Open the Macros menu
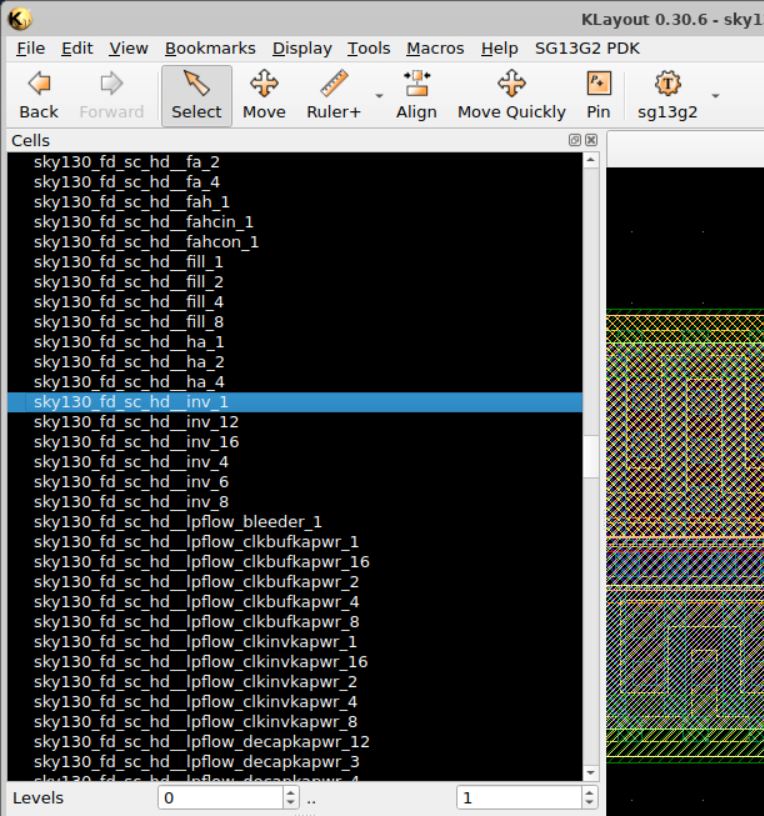Image resolution: width=764 pixels, height=816 pixels. point(435,48)
